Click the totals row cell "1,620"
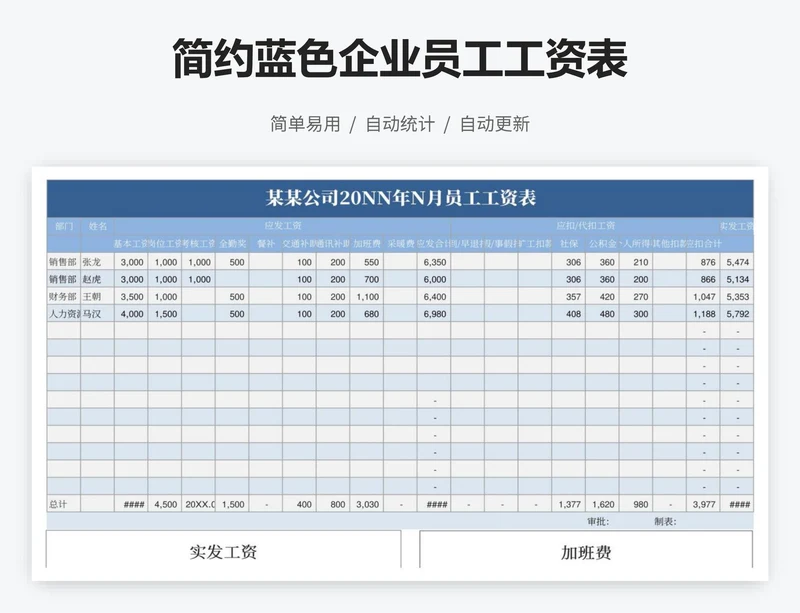800x613 pixels. (x=602, y=504)
